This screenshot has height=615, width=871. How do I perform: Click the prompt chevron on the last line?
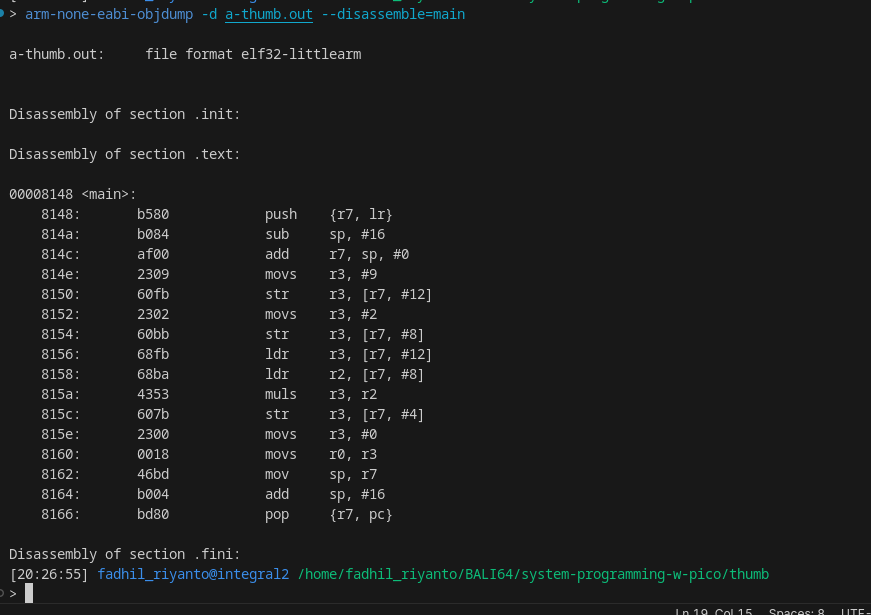(14, 594)
